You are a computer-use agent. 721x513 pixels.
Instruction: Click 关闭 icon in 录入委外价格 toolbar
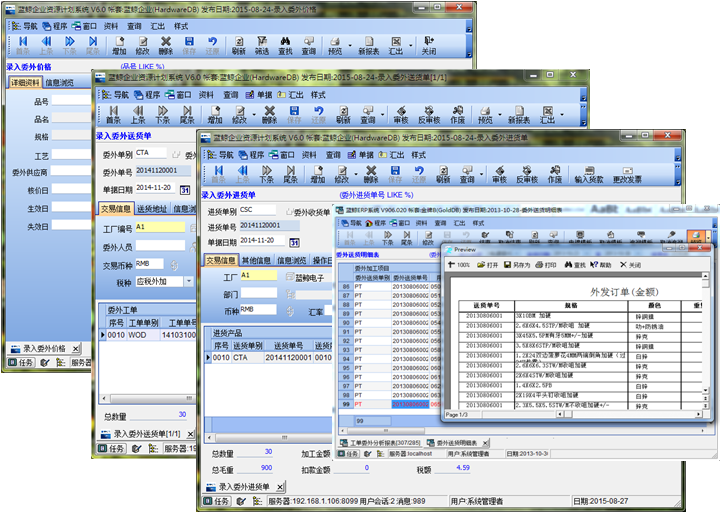(429, 46)
